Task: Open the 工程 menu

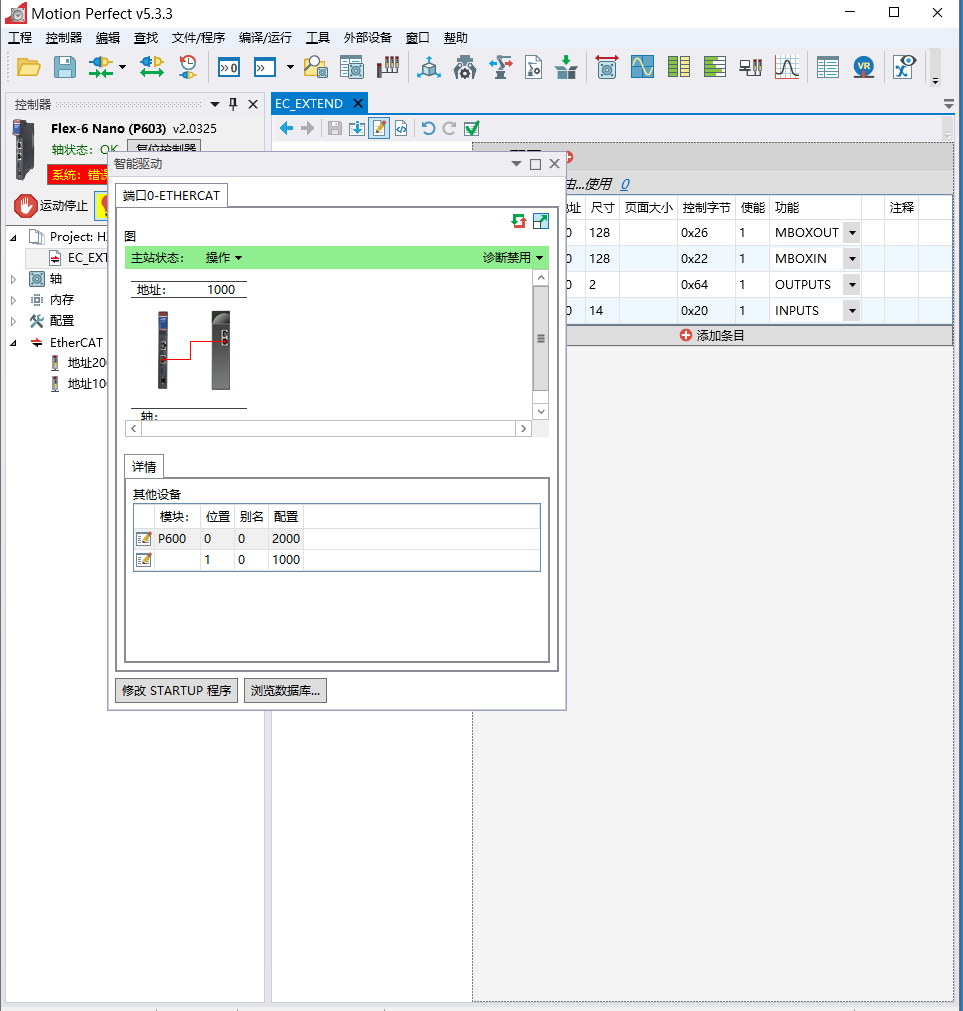Action: click(20, 38)
